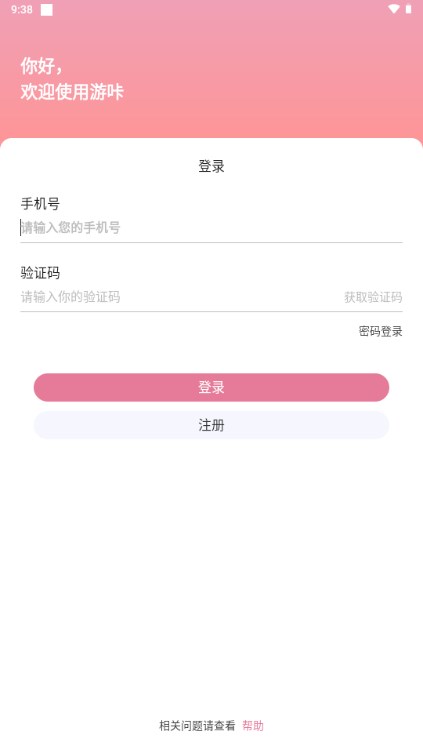Tap the 手机号 field label
Viewport: 423px width, 753px height.
pos(40,204)
